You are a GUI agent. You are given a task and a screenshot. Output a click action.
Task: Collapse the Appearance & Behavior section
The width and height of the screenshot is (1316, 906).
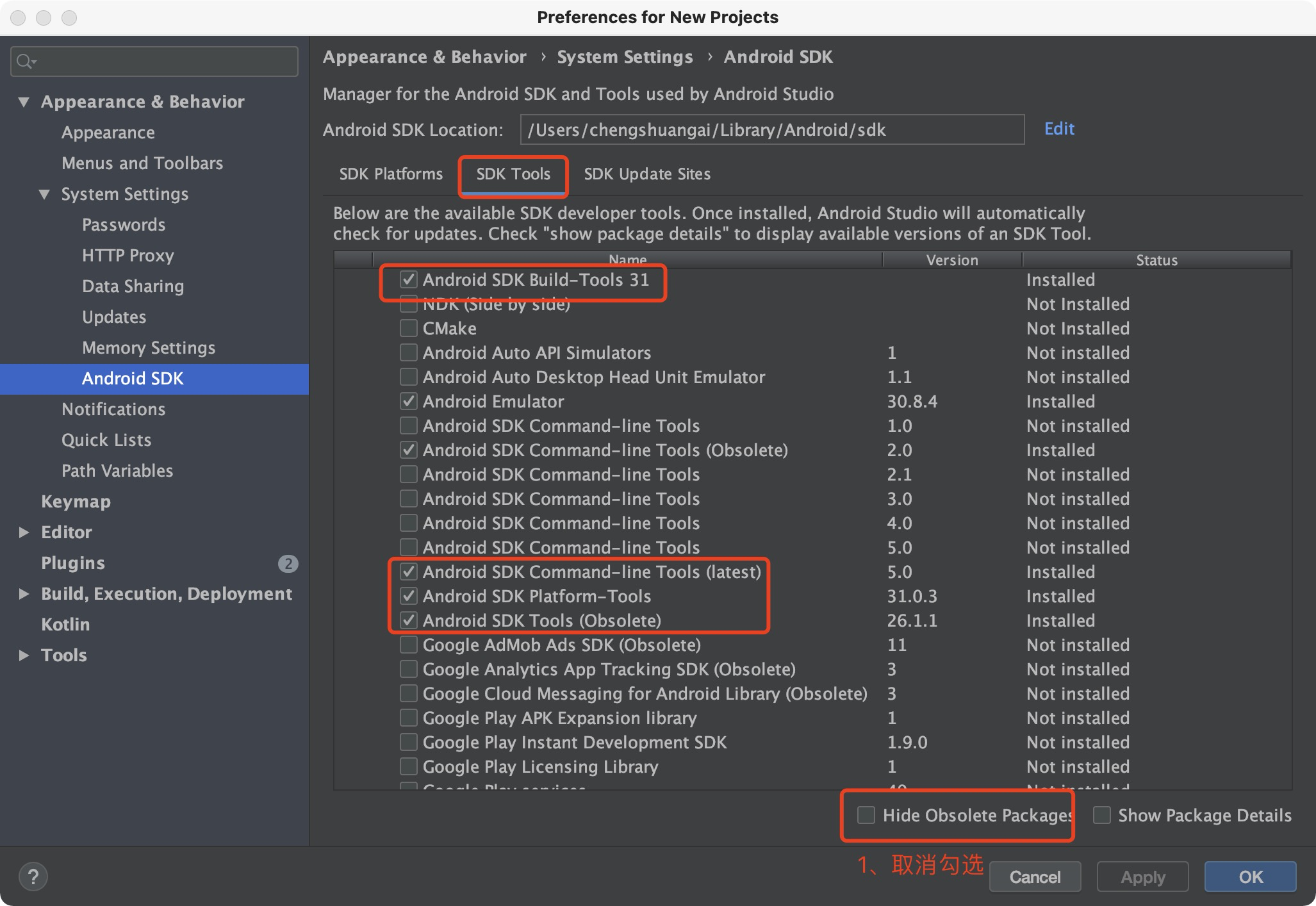tap(24, 102)
